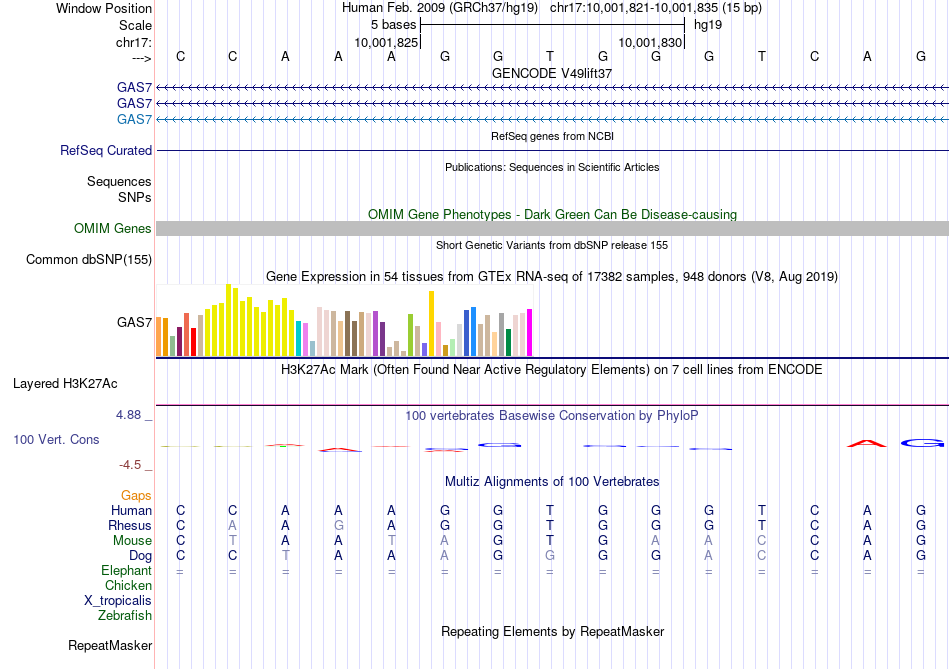Click Repeating Elements by RepeatMasker title

tap(552, 631)
